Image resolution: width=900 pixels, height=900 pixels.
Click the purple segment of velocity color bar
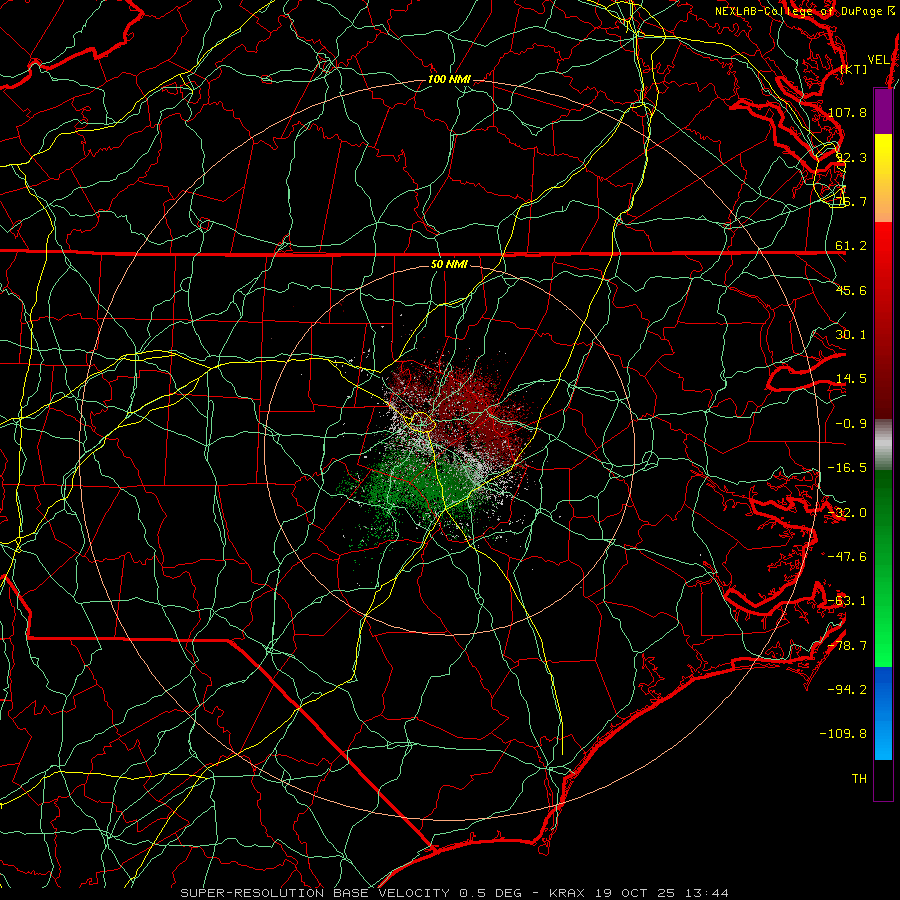pos(883,111)
